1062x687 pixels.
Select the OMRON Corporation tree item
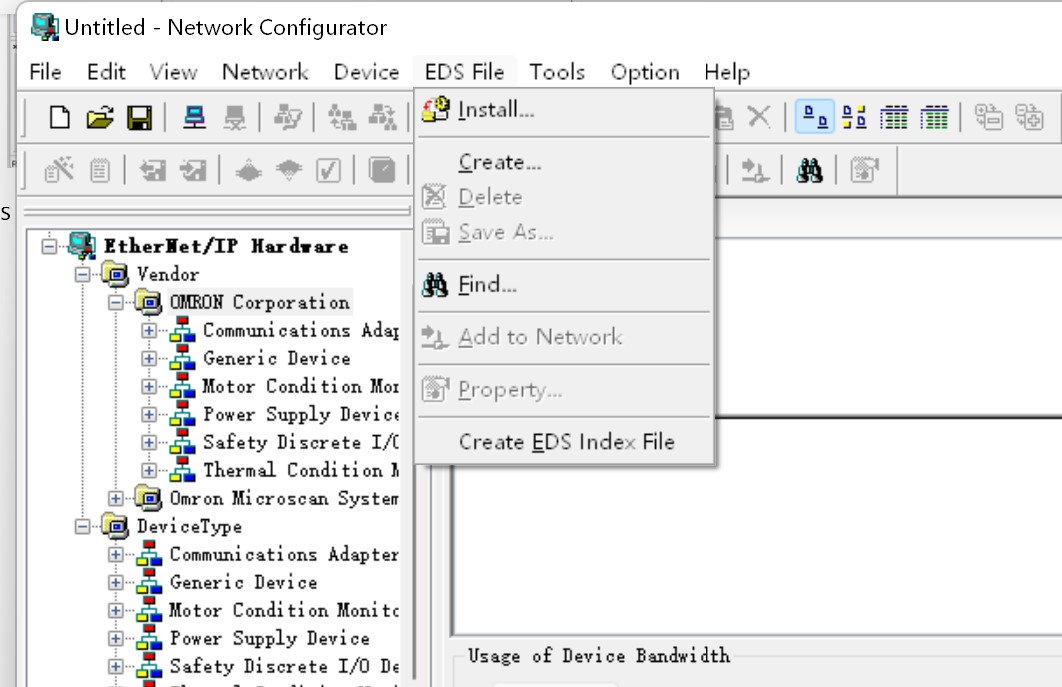coord(259,302)
